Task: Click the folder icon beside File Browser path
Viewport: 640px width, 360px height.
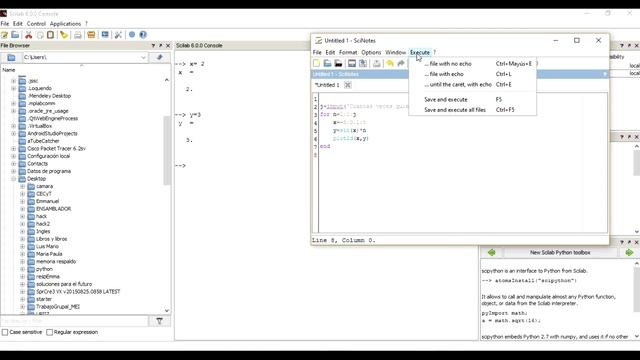Action: pyautogui.click(x=11, y=58)
